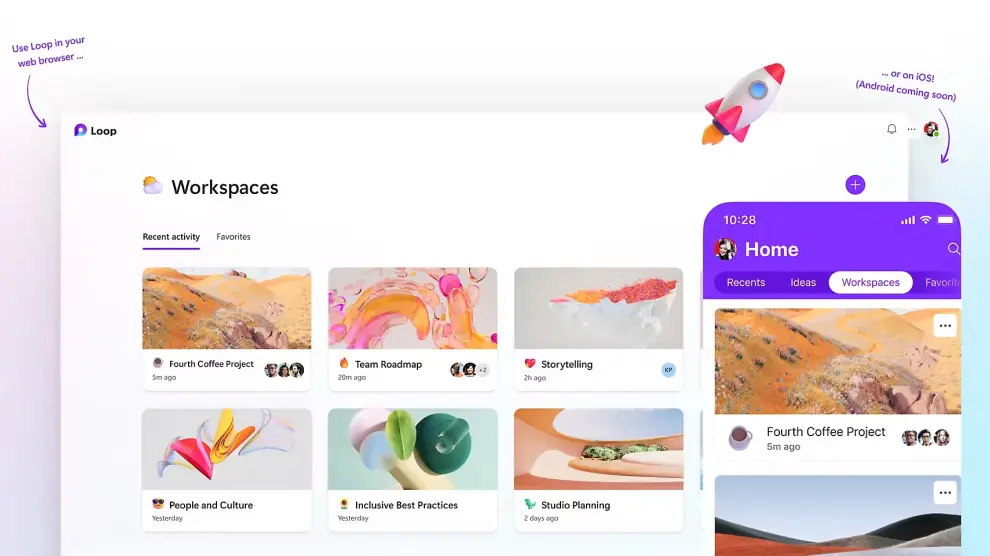
Task: Open the People and Culture workspace
Action: (x=227, y=470)
